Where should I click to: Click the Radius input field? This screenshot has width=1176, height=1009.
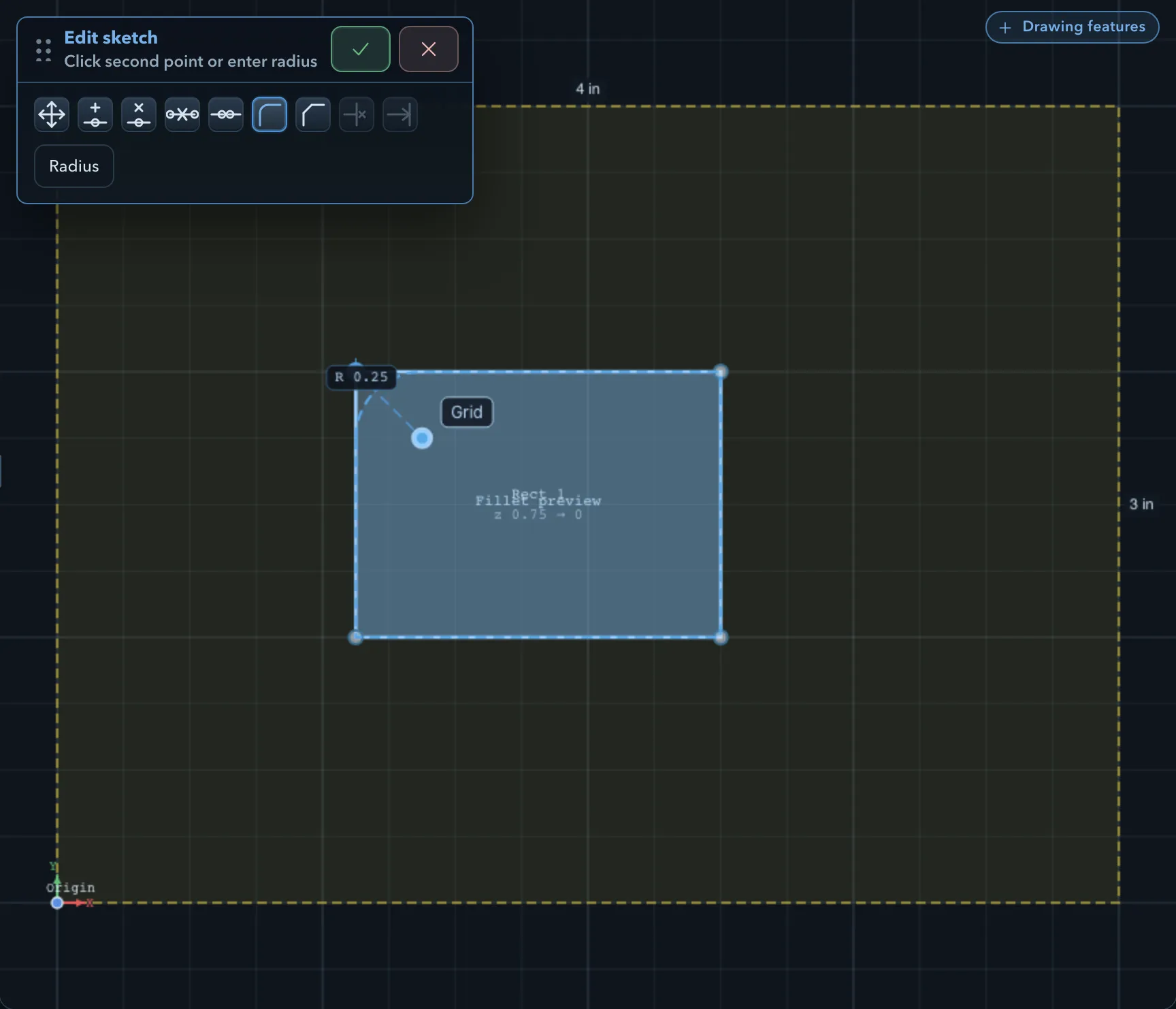pyautogui.click(x=74, y=166)
